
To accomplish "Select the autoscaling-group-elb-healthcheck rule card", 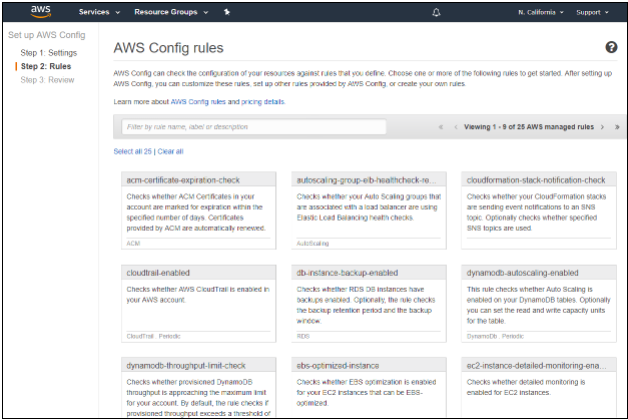I will pos(368,211).
